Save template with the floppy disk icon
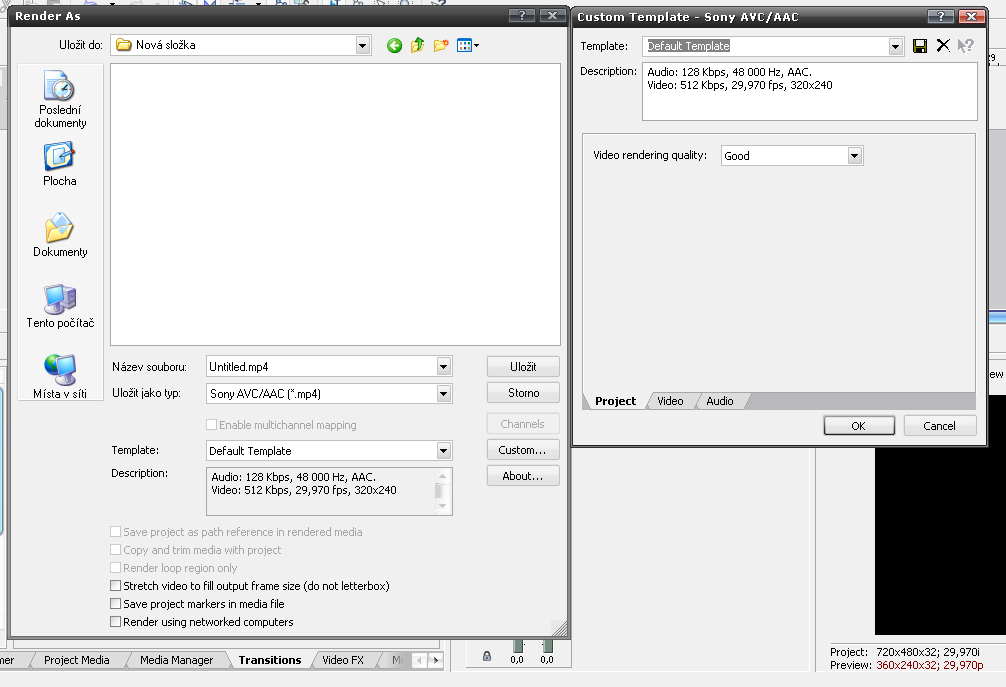The image size is (1006, 687). coord(920,46)
